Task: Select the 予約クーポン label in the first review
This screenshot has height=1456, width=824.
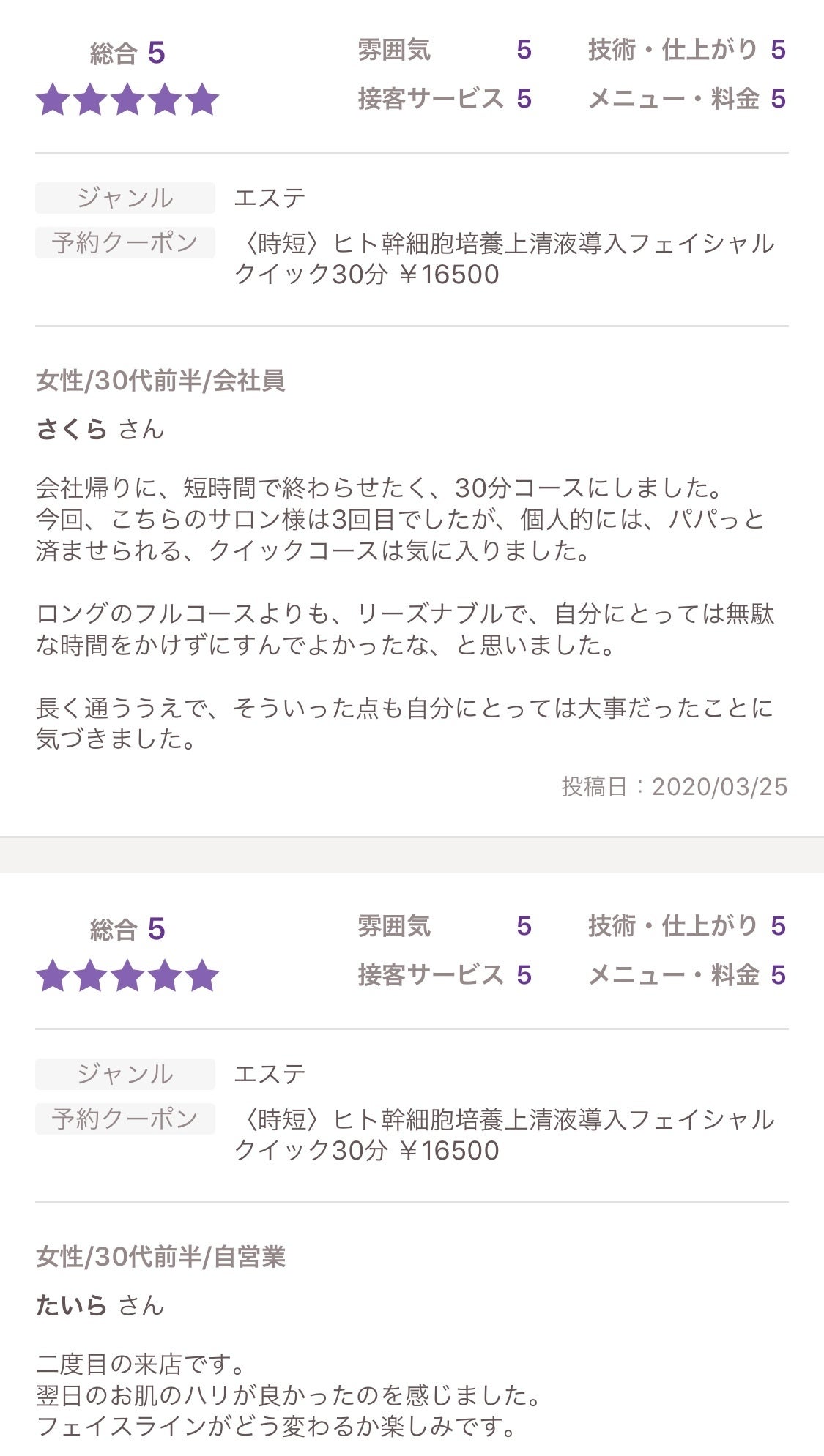Action: (125, 242)
